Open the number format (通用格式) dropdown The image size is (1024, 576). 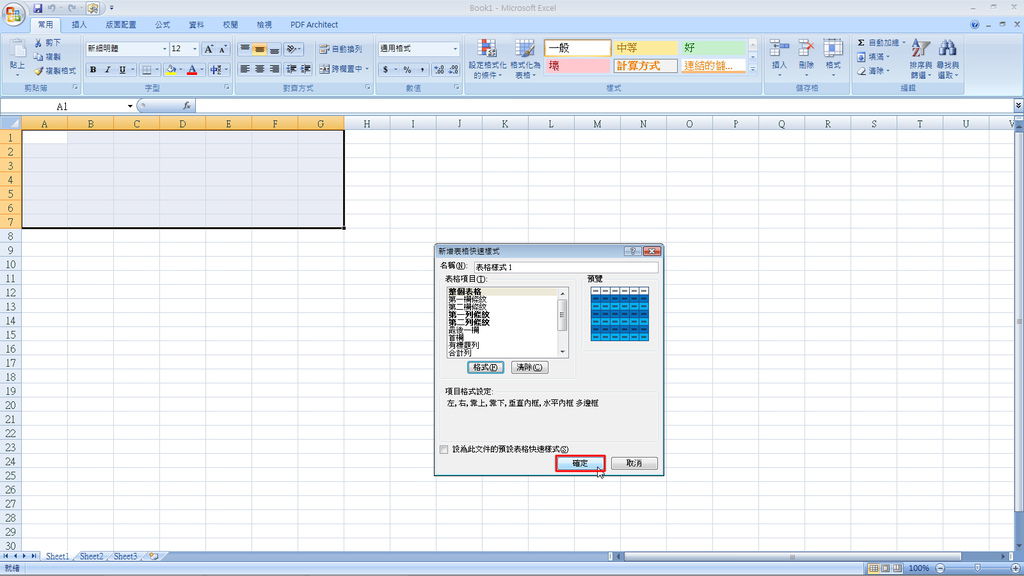(455, 49)
